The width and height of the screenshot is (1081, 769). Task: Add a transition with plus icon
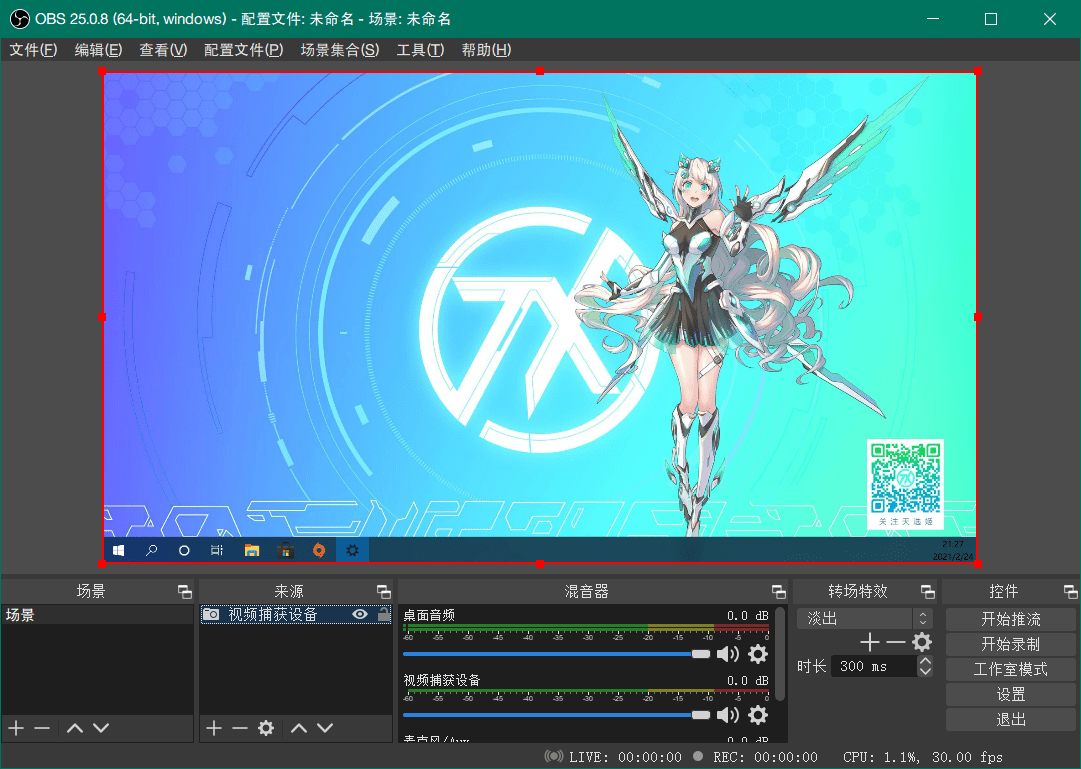coord(869,642)
